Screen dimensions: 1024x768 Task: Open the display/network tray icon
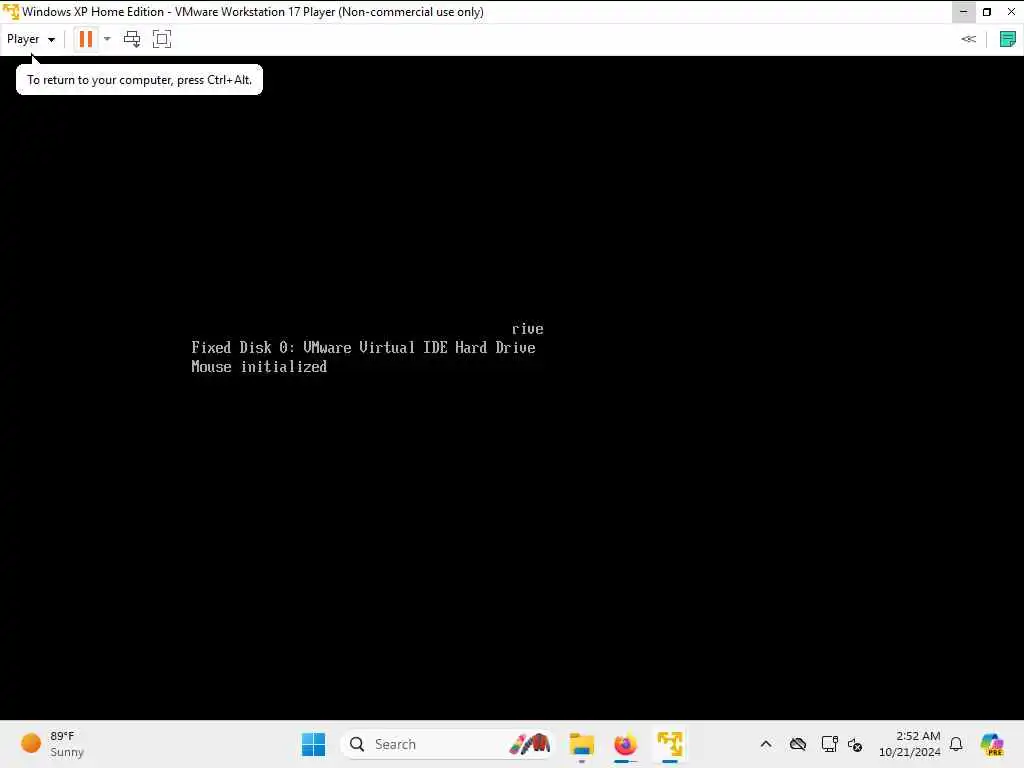click(x=829, y=744)
